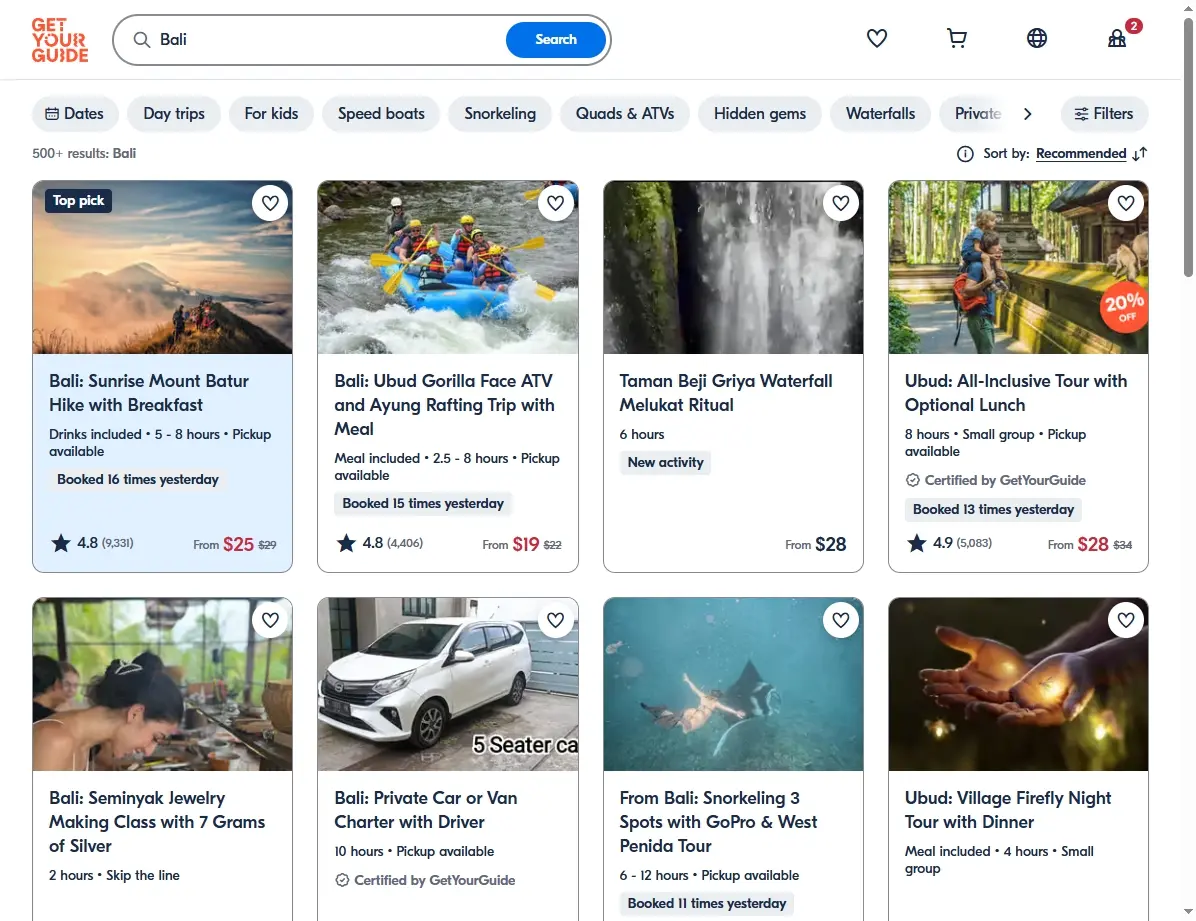Image resolution: width=1196 pixels, height=921 pixels.
Task: Save Ubud All-Inclusive Tour to wishlist
Action: (x=1126, y=203)
